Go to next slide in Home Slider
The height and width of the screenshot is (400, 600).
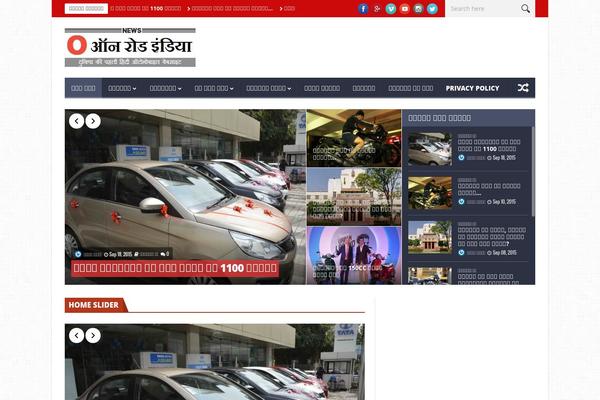pos(93,336)
